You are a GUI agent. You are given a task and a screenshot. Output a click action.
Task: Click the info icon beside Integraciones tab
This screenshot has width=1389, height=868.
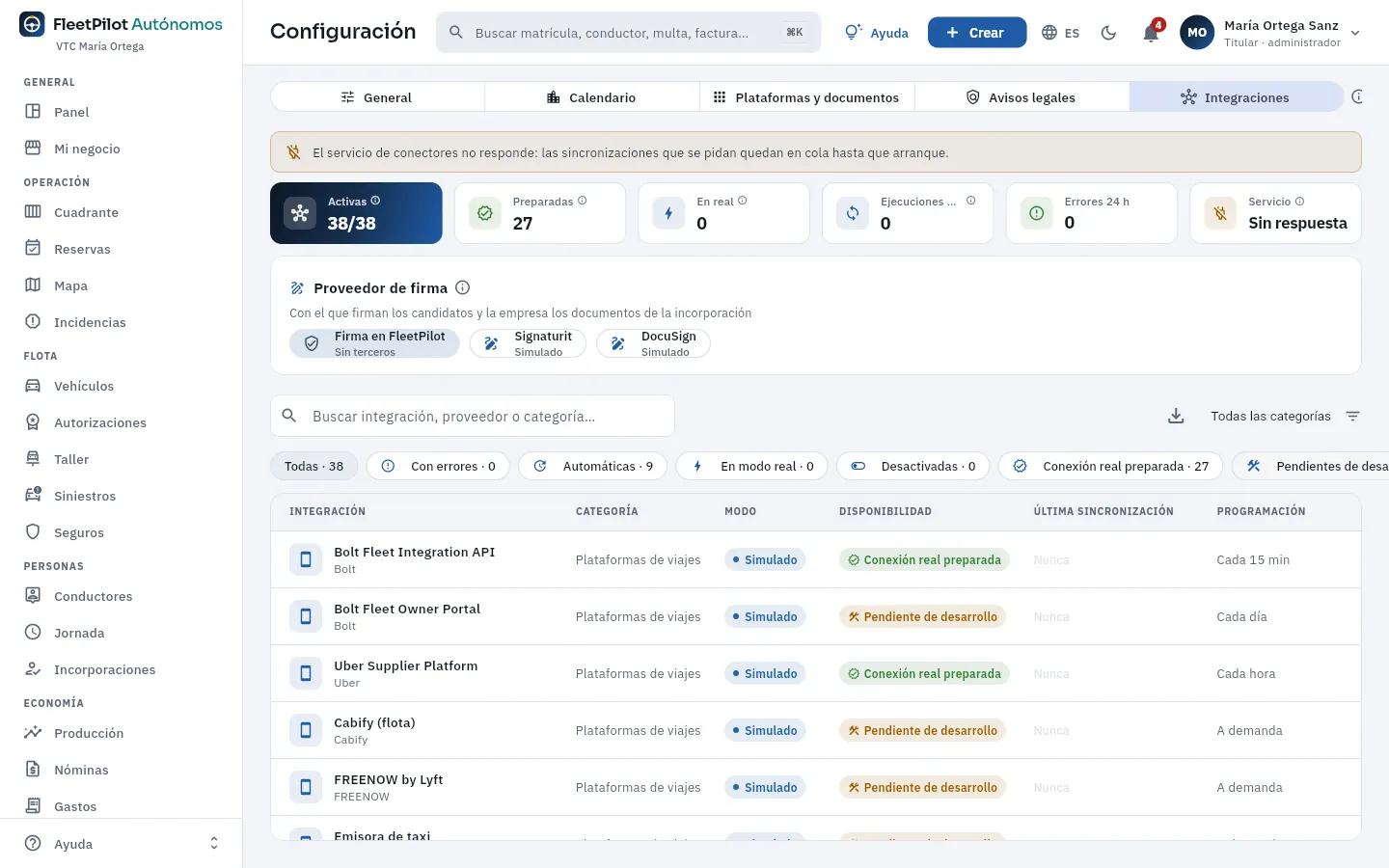point(1357,96)
